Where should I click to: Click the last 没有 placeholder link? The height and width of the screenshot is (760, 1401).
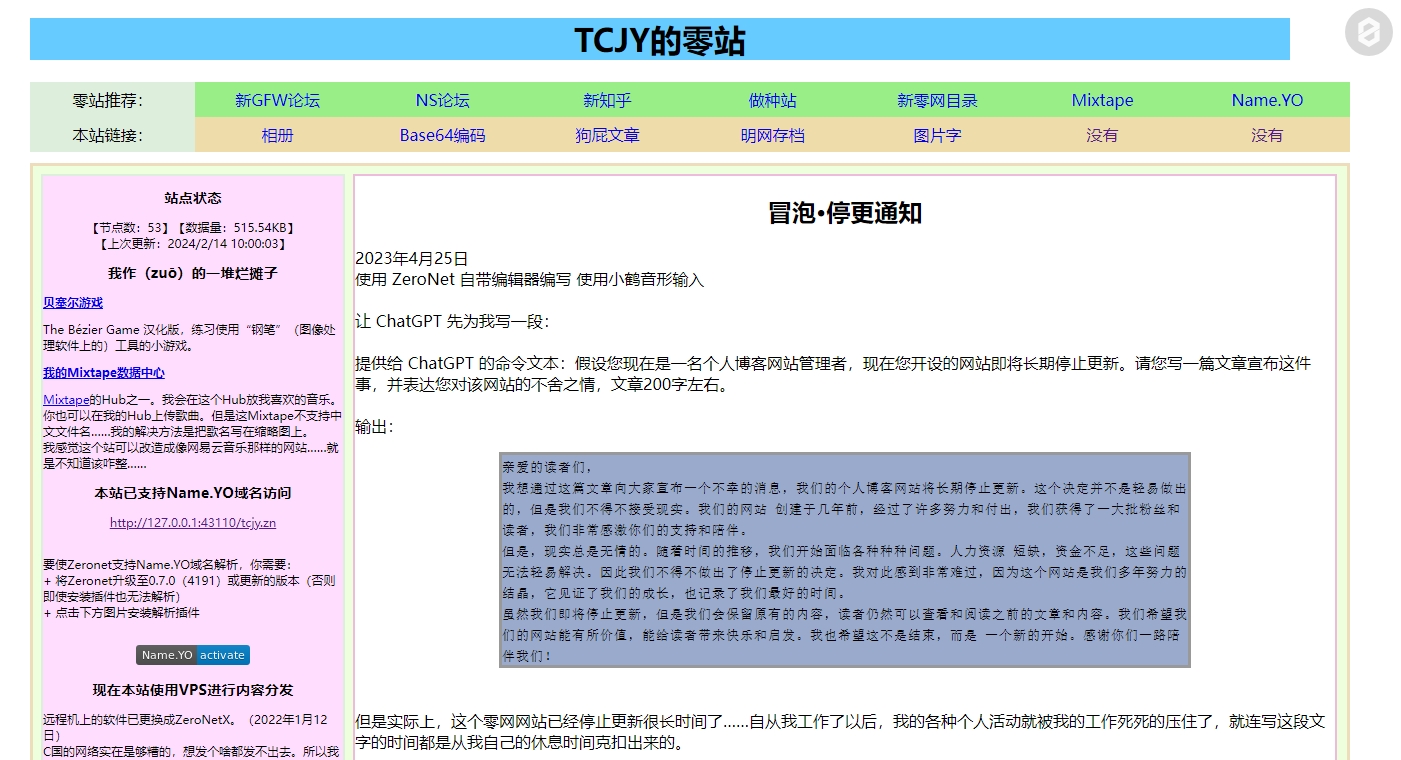pos(1267,135)
